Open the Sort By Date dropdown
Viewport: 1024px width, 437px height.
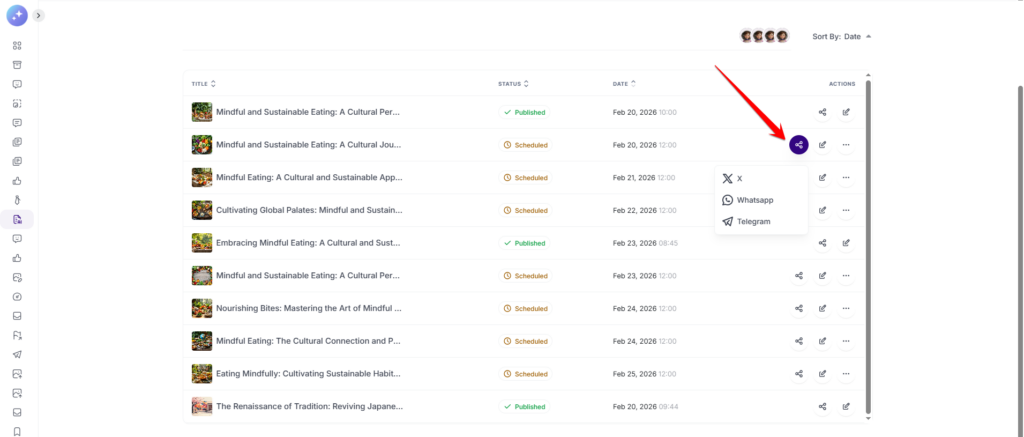coord(842,36)
